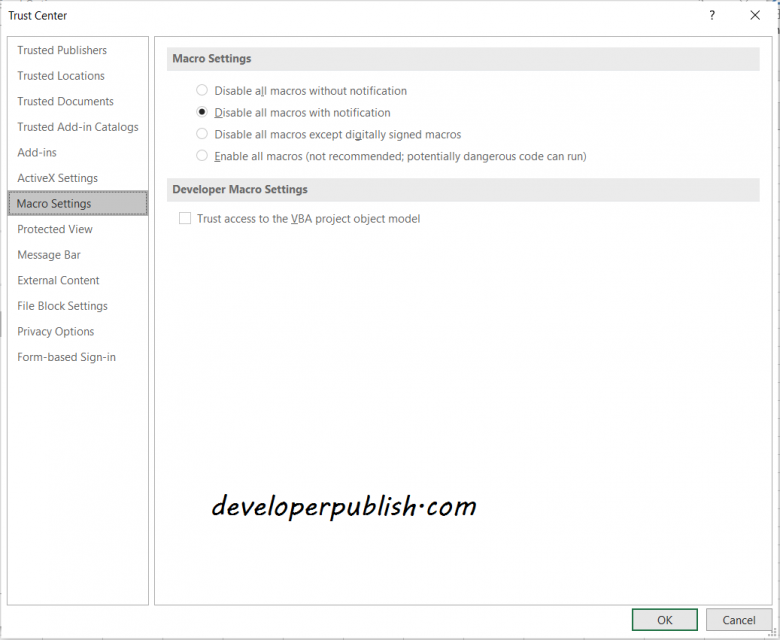The image size is (780, 640).
Task: Select Disable all macros without notification
Action: (202, 91)
